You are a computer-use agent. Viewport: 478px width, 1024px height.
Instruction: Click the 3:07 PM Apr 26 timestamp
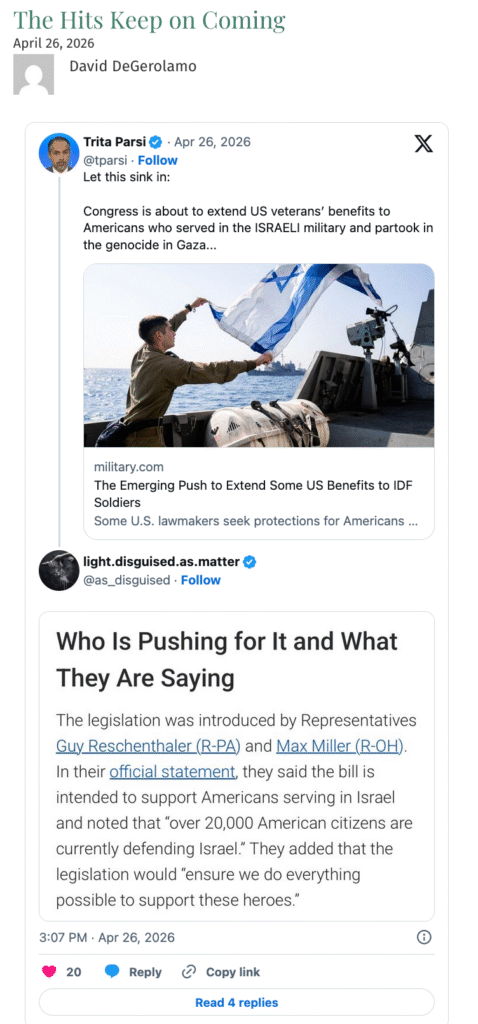coord(107,937)
